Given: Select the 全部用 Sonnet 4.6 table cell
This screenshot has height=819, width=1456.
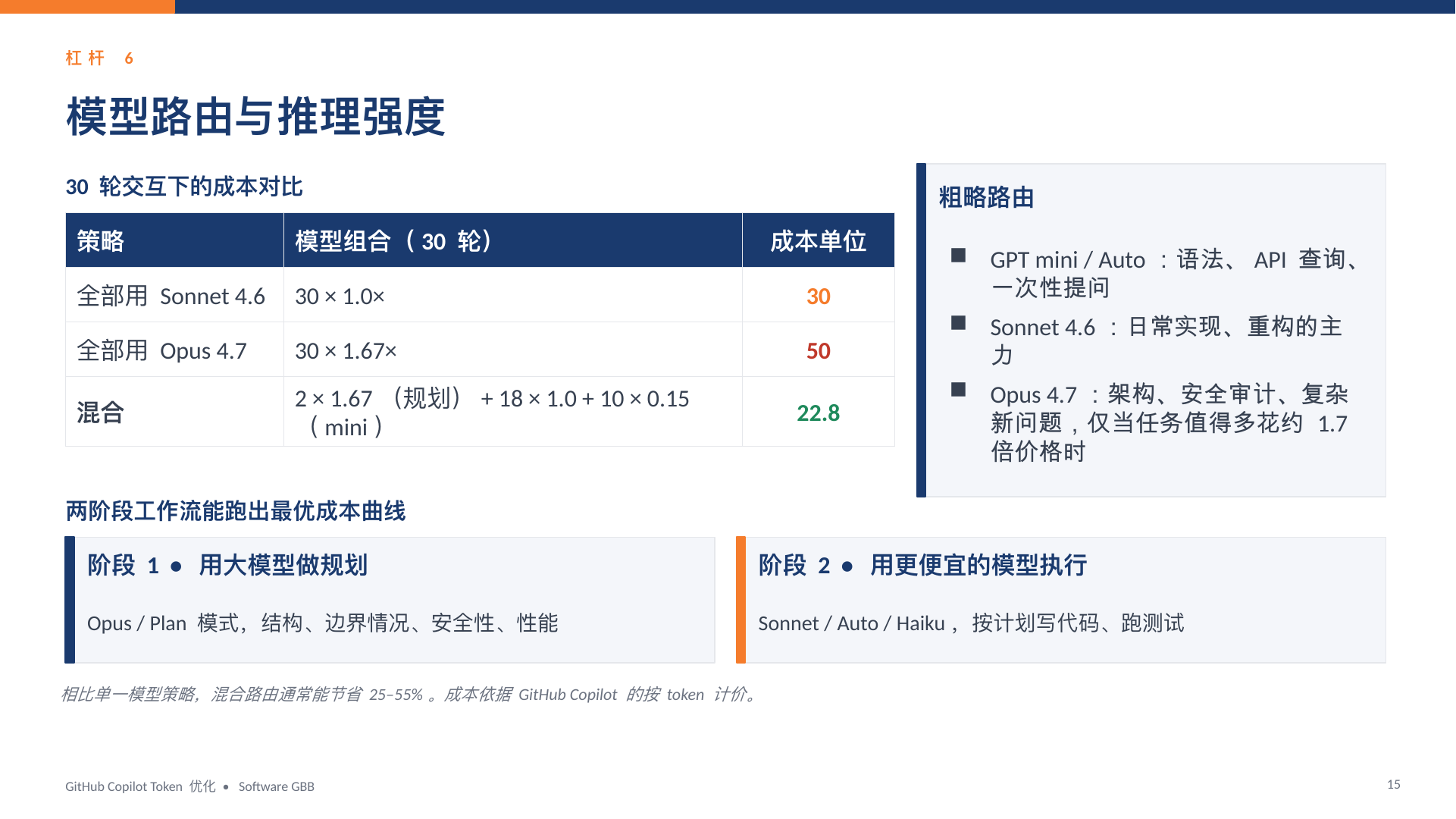Looking at the screenshot, I should click(x=174, y=296).
